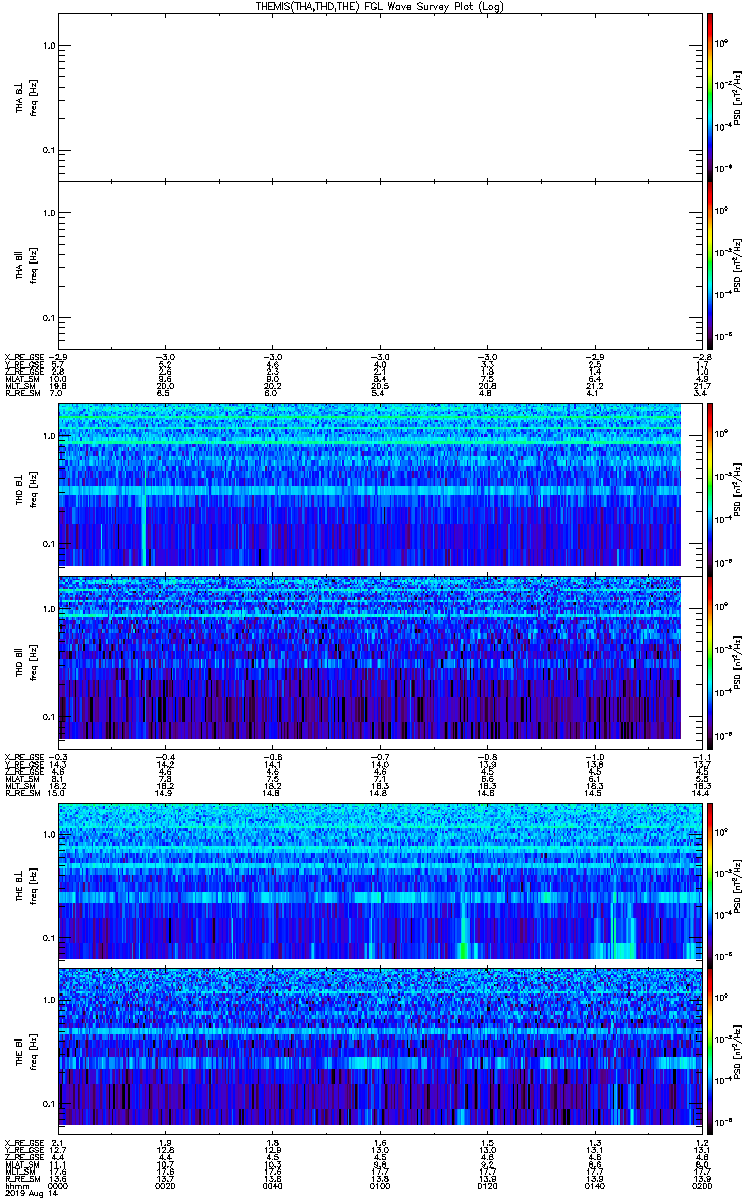Click the X_RE_GSE row label under THD panels
Screen dimensions: 750x1200
pyautogui.click(x=22, y=757)
